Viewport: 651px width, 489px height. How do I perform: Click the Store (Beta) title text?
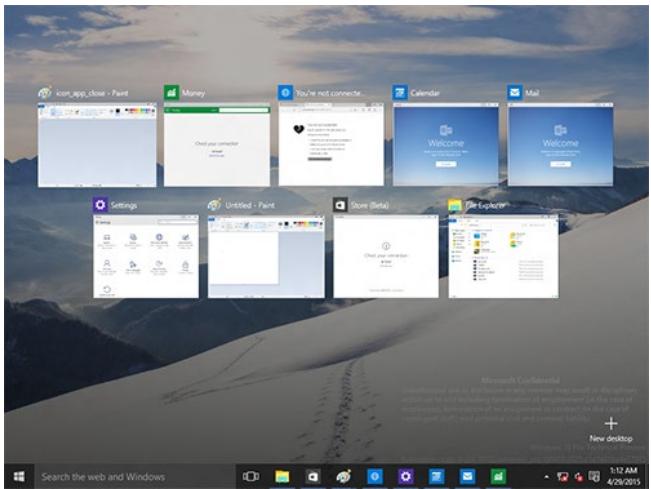(370, 205)
